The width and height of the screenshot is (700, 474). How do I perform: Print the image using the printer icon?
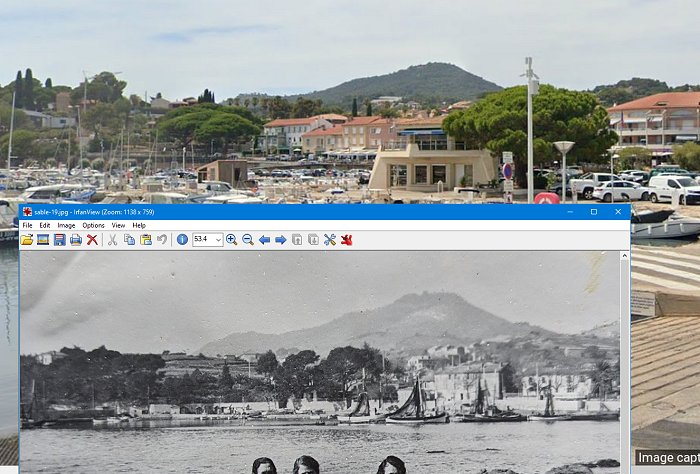[76, 240]
